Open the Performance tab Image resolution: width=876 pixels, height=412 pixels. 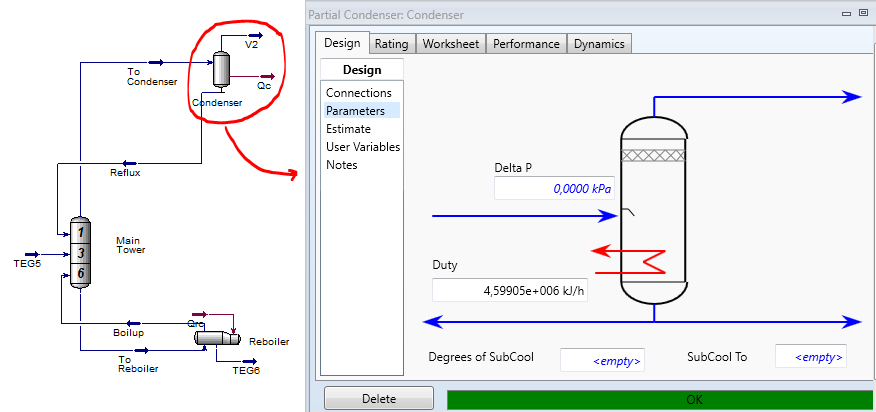point(526,44)
